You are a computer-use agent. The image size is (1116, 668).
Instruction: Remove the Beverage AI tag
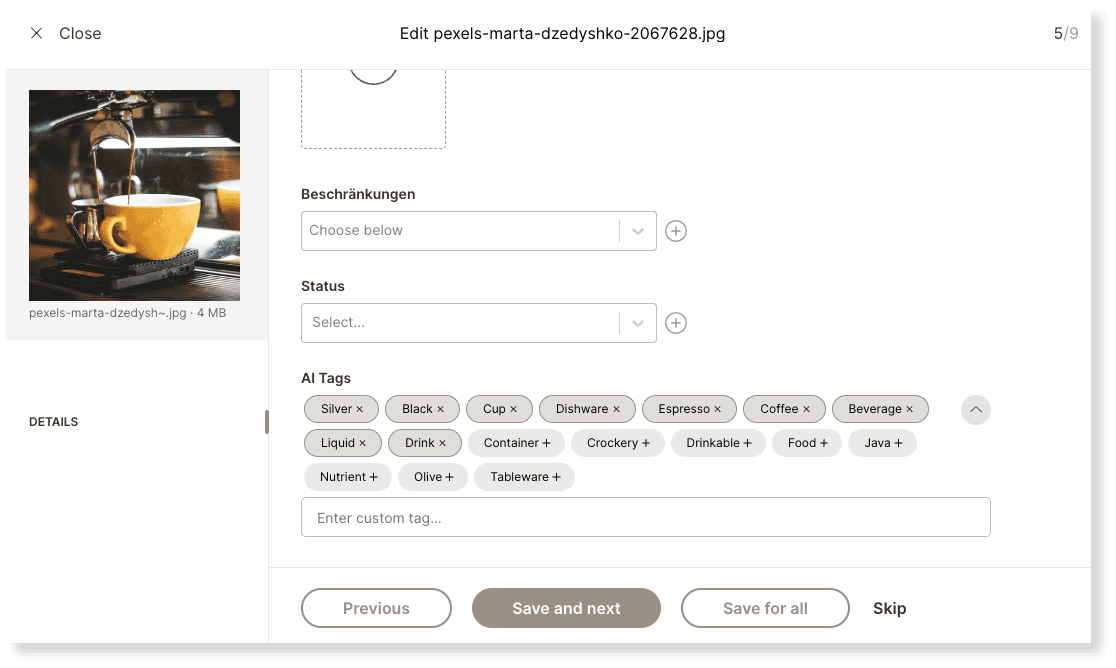909,409
